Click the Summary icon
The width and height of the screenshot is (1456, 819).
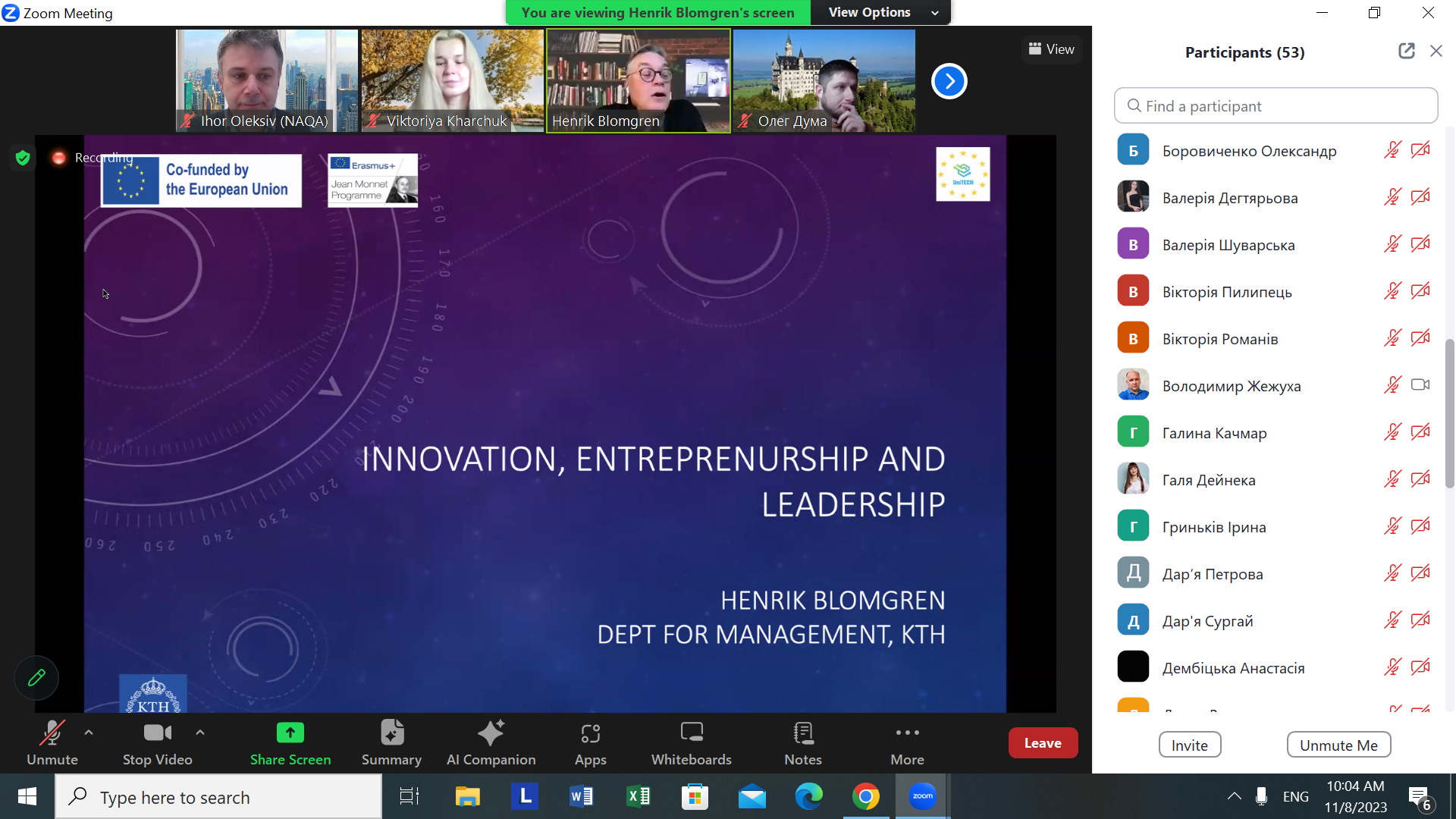click(x=391, y=743)
